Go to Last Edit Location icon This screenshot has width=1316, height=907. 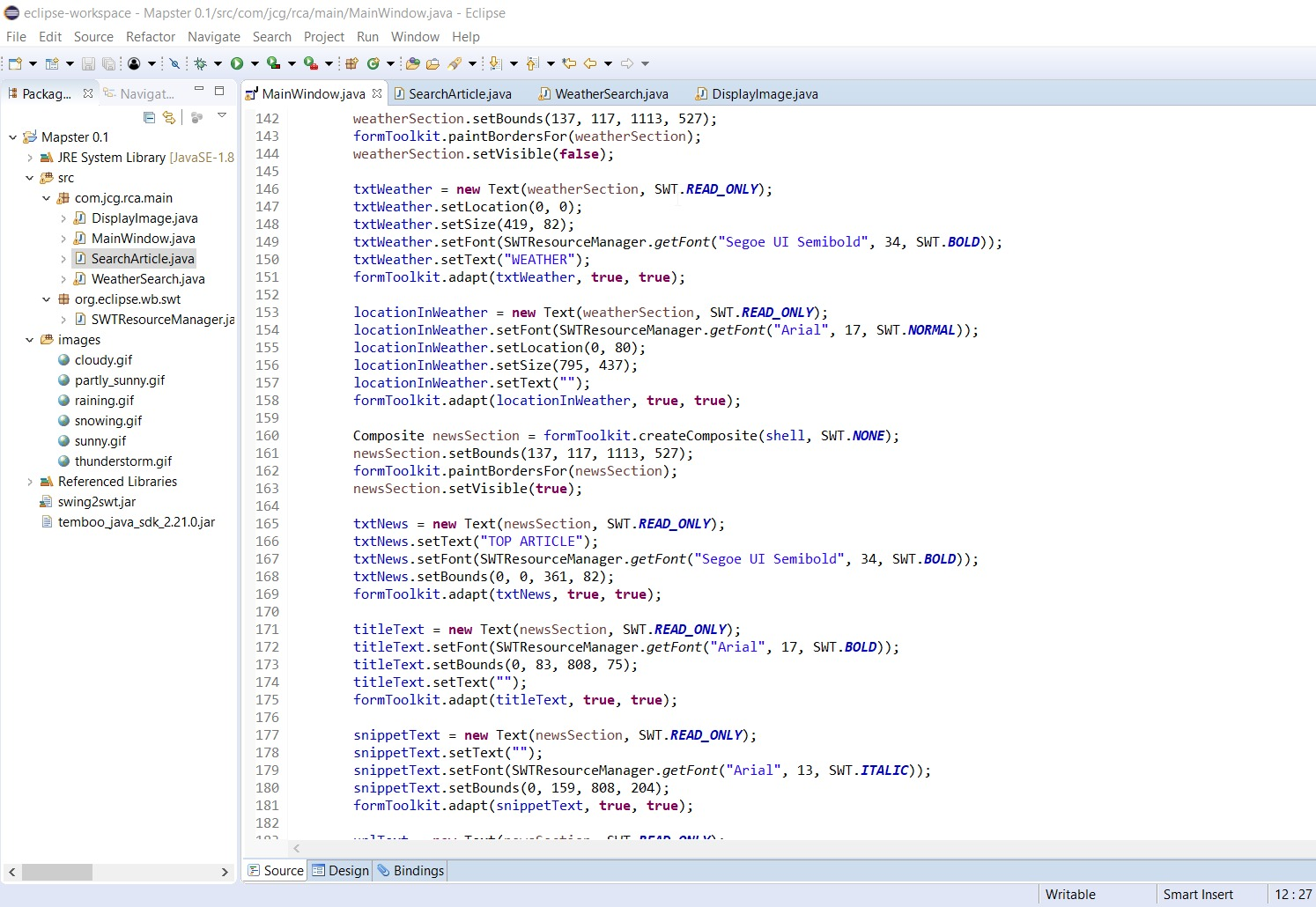tap(569, 63)
